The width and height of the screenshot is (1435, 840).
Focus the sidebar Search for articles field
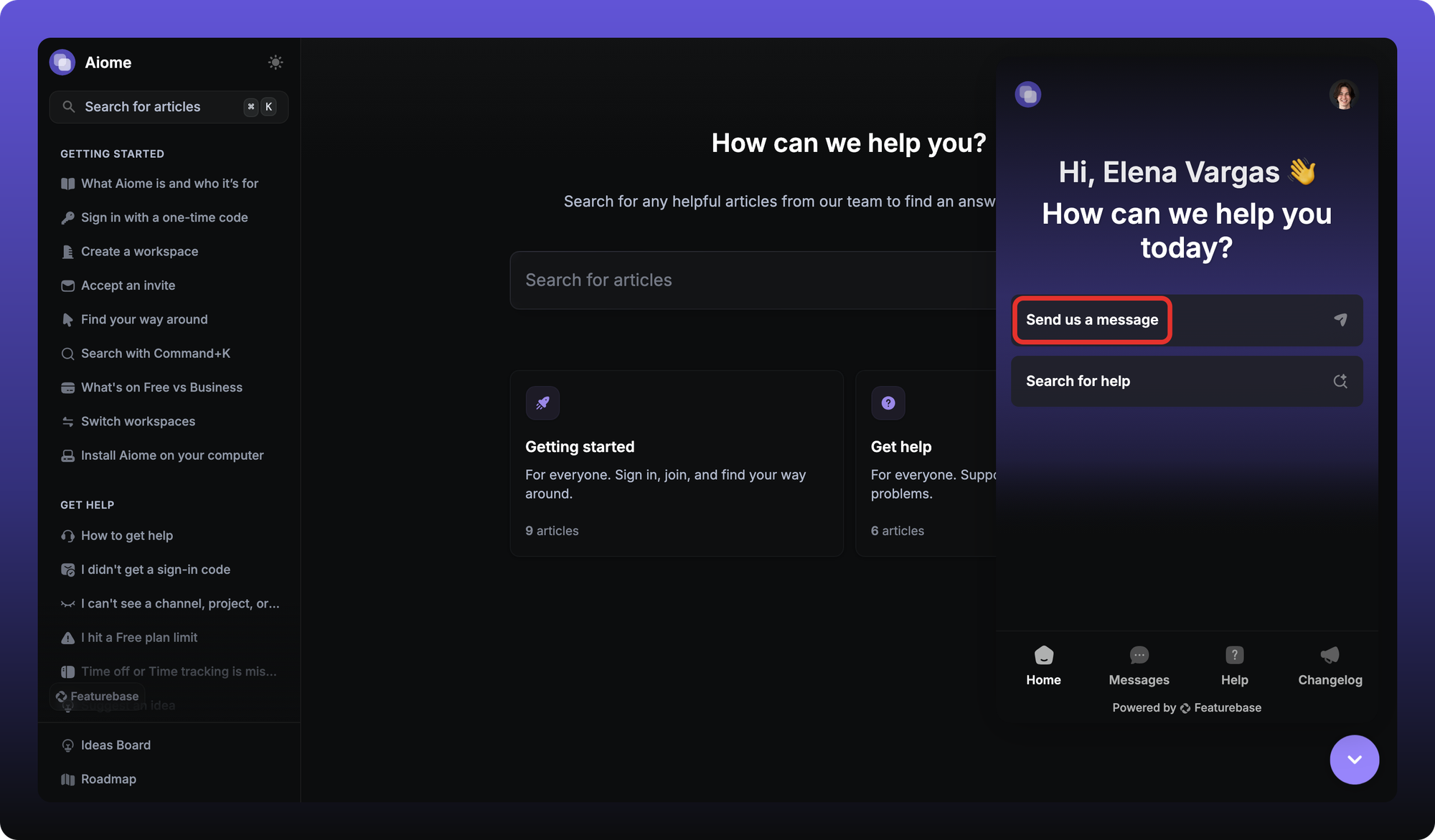(169, 107)
